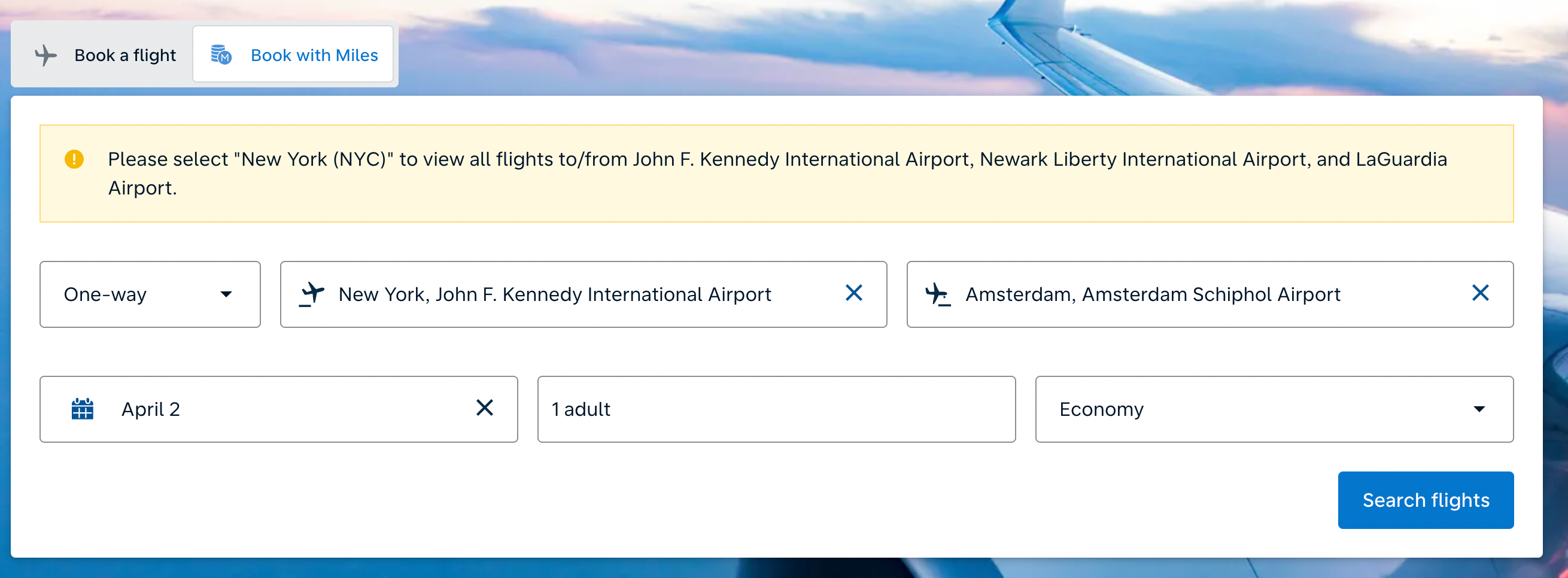Viewport: 1568px width, 578px height.
Task: Click the airplane icon on Book a flight tab
Action: 45,55
